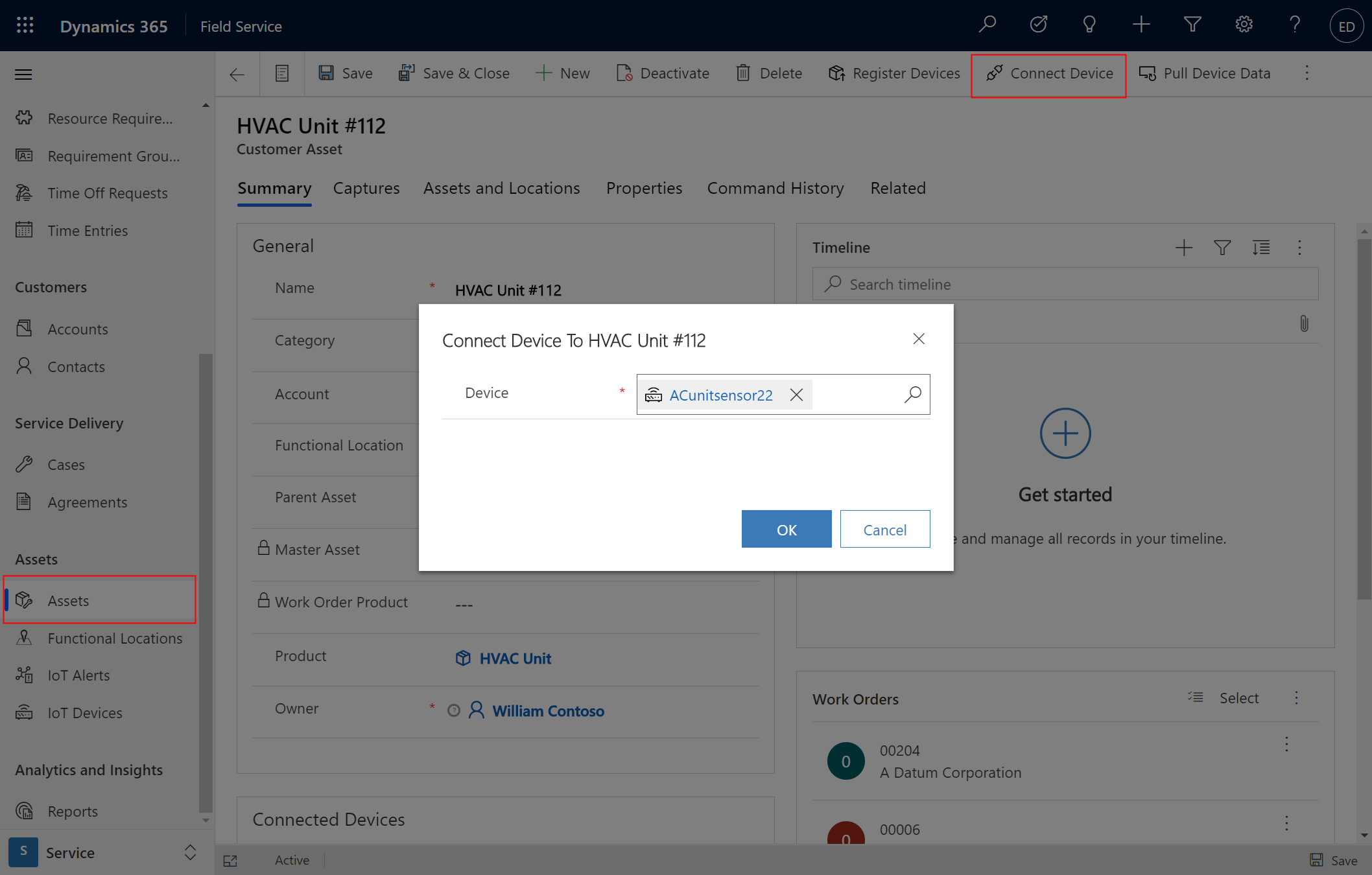Click Select in Work Orders
The height and width of the screenshot is (875, 1372).
[x=1224, y=698]
